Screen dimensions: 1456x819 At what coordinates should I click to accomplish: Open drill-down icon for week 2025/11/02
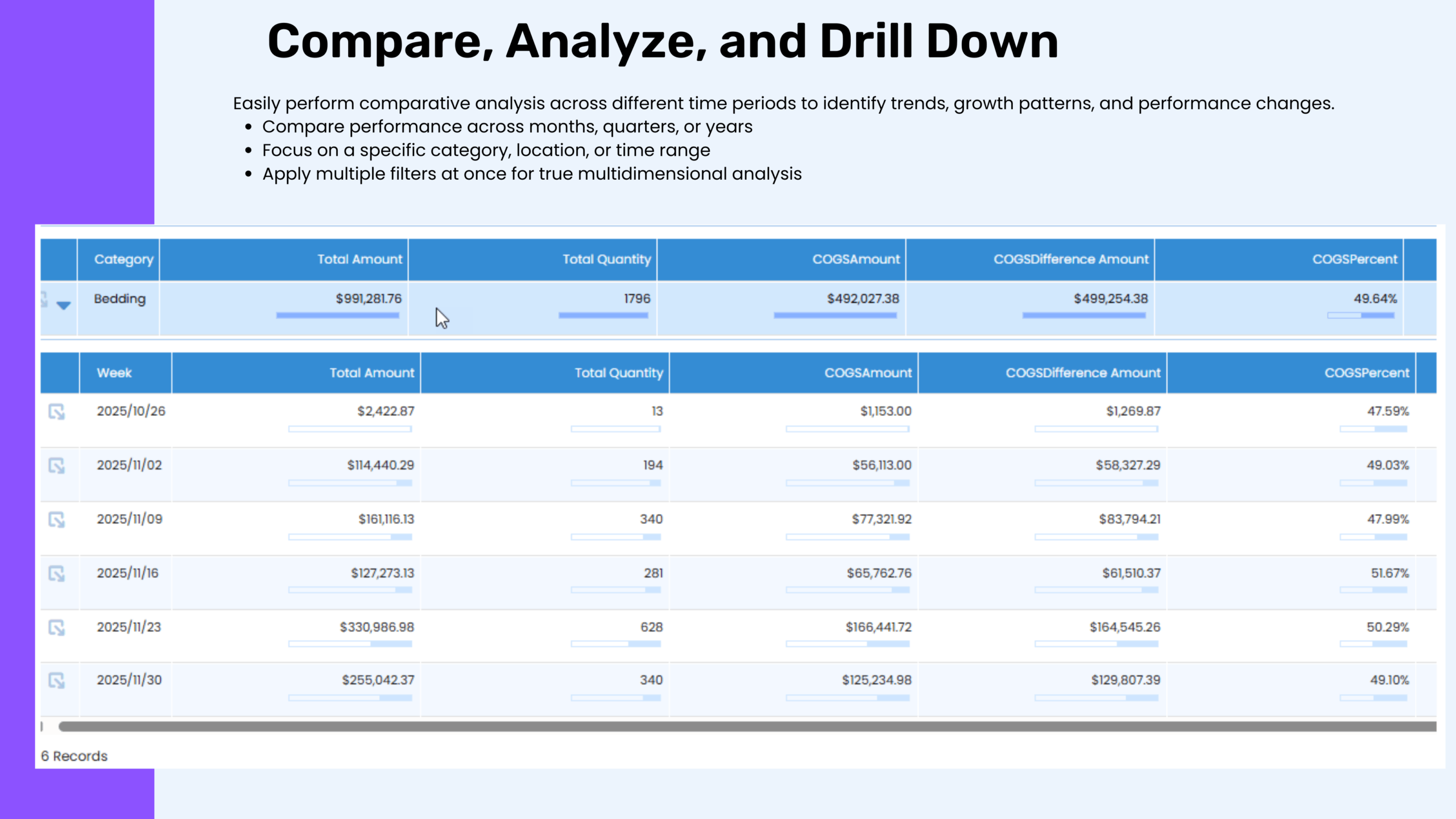56,466
